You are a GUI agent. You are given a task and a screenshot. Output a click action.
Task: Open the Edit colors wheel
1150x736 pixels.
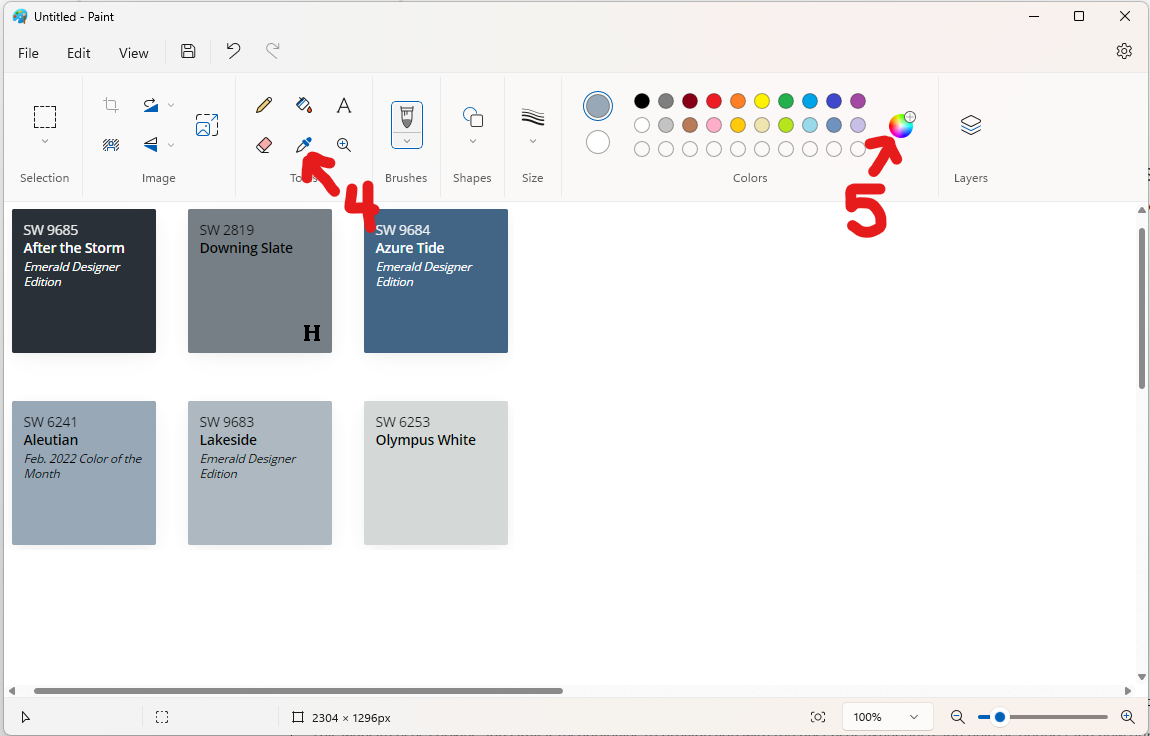click(900, 125)
